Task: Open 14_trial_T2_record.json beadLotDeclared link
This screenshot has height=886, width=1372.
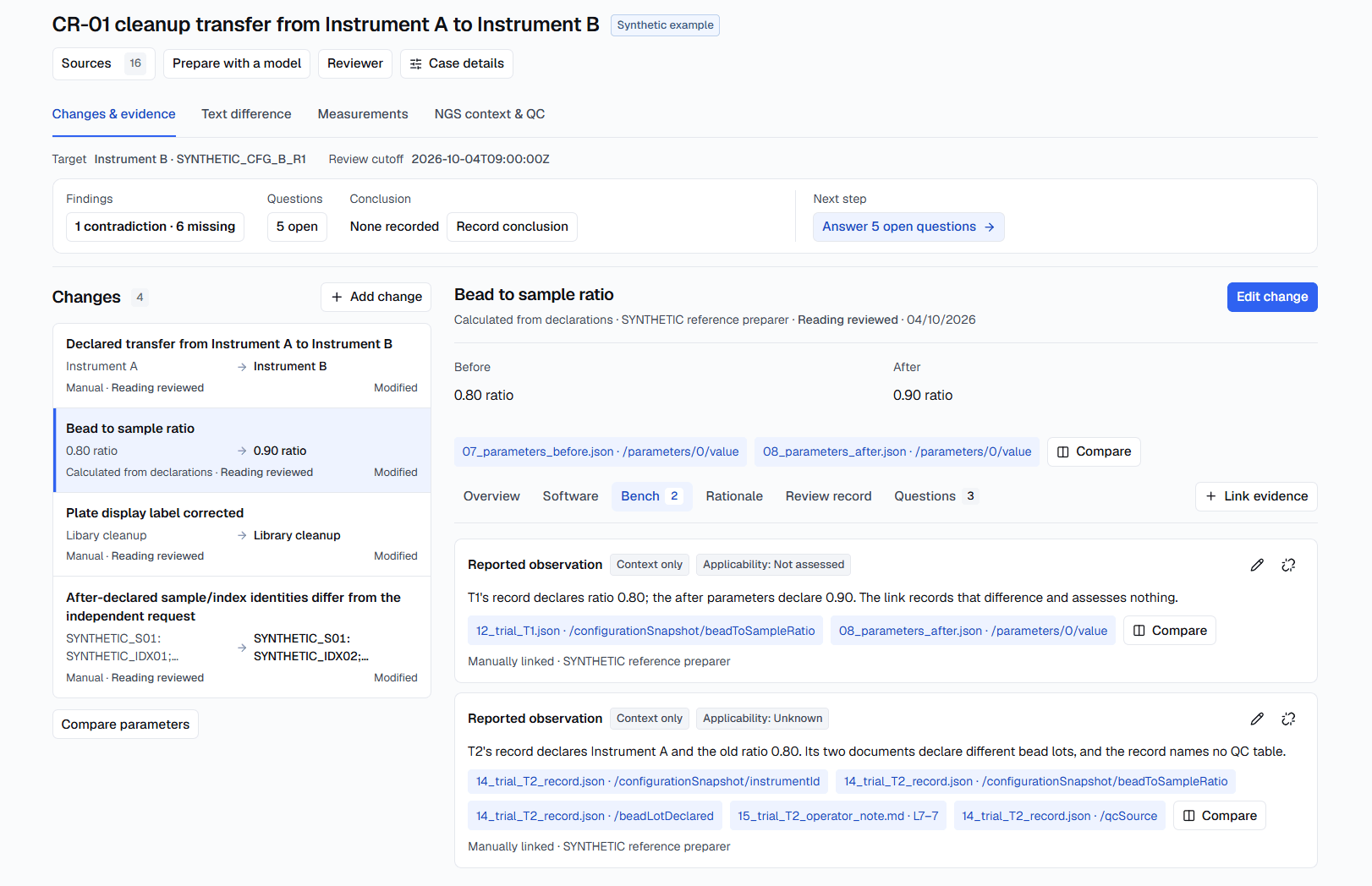Action: click(595, 816)
